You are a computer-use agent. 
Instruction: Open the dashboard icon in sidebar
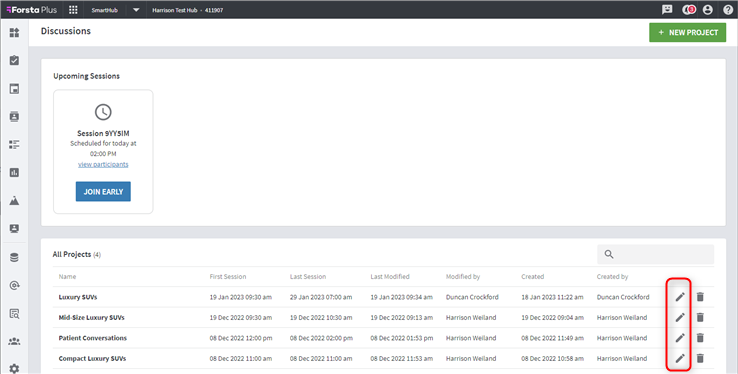15,32
